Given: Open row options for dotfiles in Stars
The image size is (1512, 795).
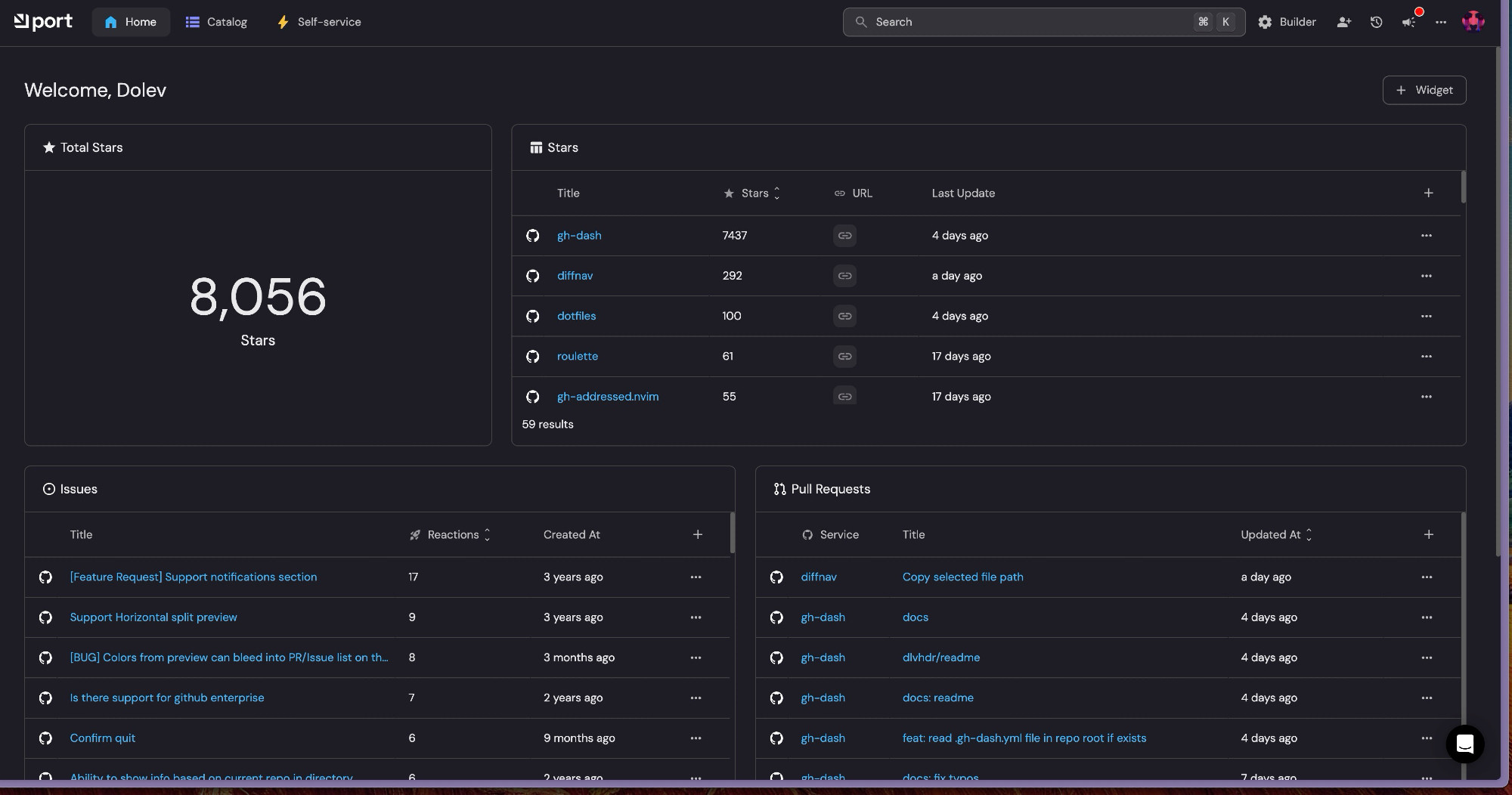Looking at the screenshot, I should 1426,316.
